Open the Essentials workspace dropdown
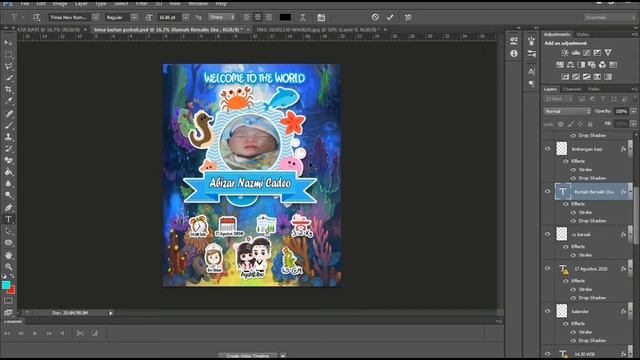Viewport: 640px width, 360px height. (610, 17)
